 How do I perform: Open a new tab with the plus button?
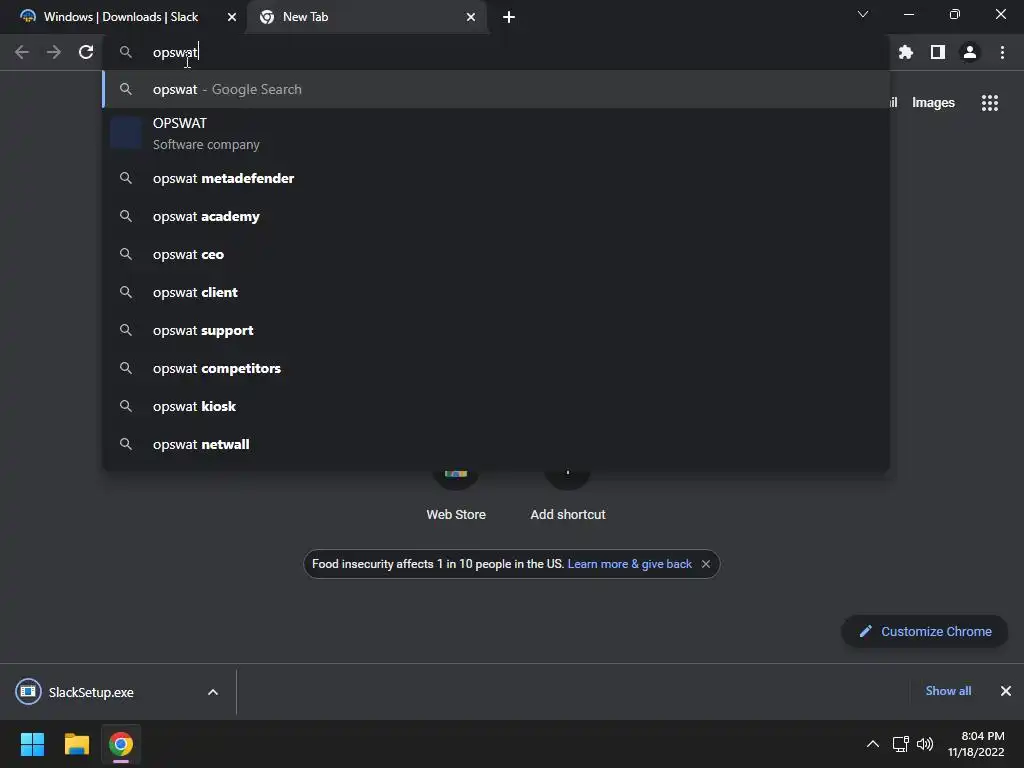(509, 17)
